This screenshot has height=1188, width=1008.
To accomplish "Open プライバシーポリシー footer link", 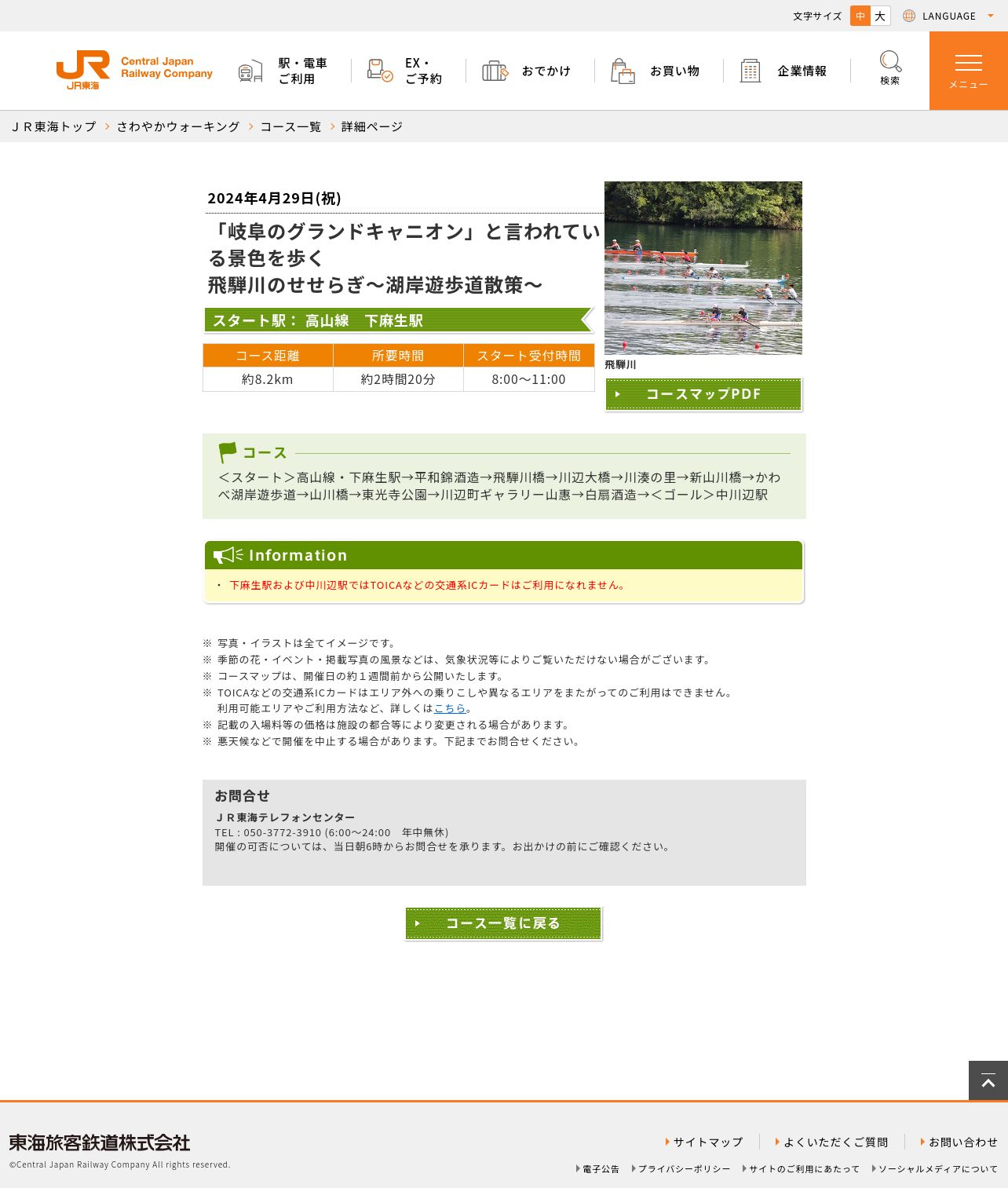I will click(x=681, y=1168).
